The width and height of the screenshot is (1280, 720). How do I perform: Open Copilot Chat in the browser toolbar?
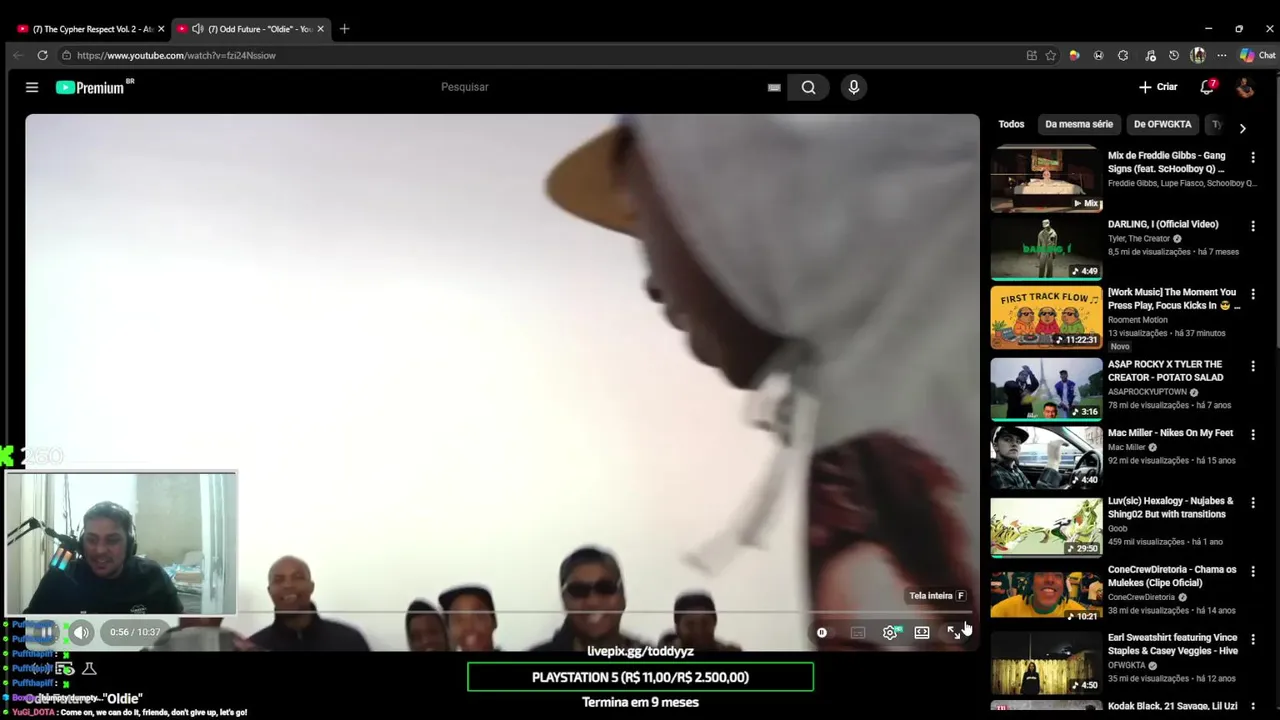1258,55
